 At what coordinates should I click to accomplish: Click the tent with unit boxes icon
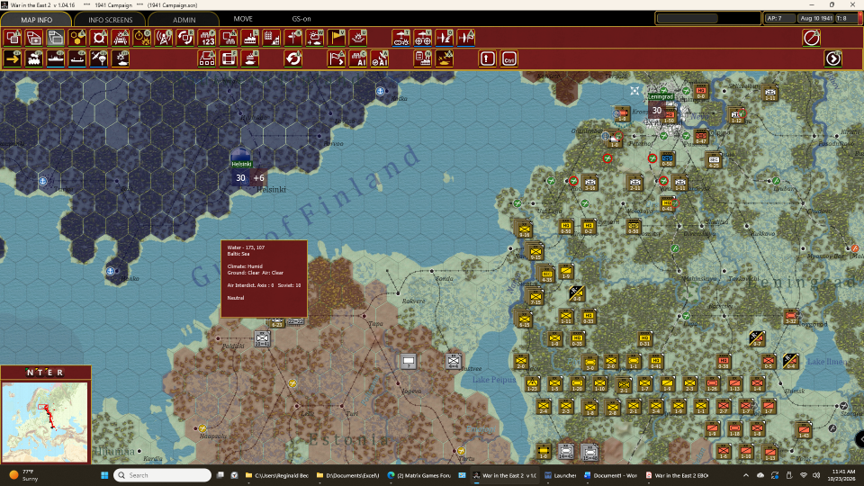point(207,58)
